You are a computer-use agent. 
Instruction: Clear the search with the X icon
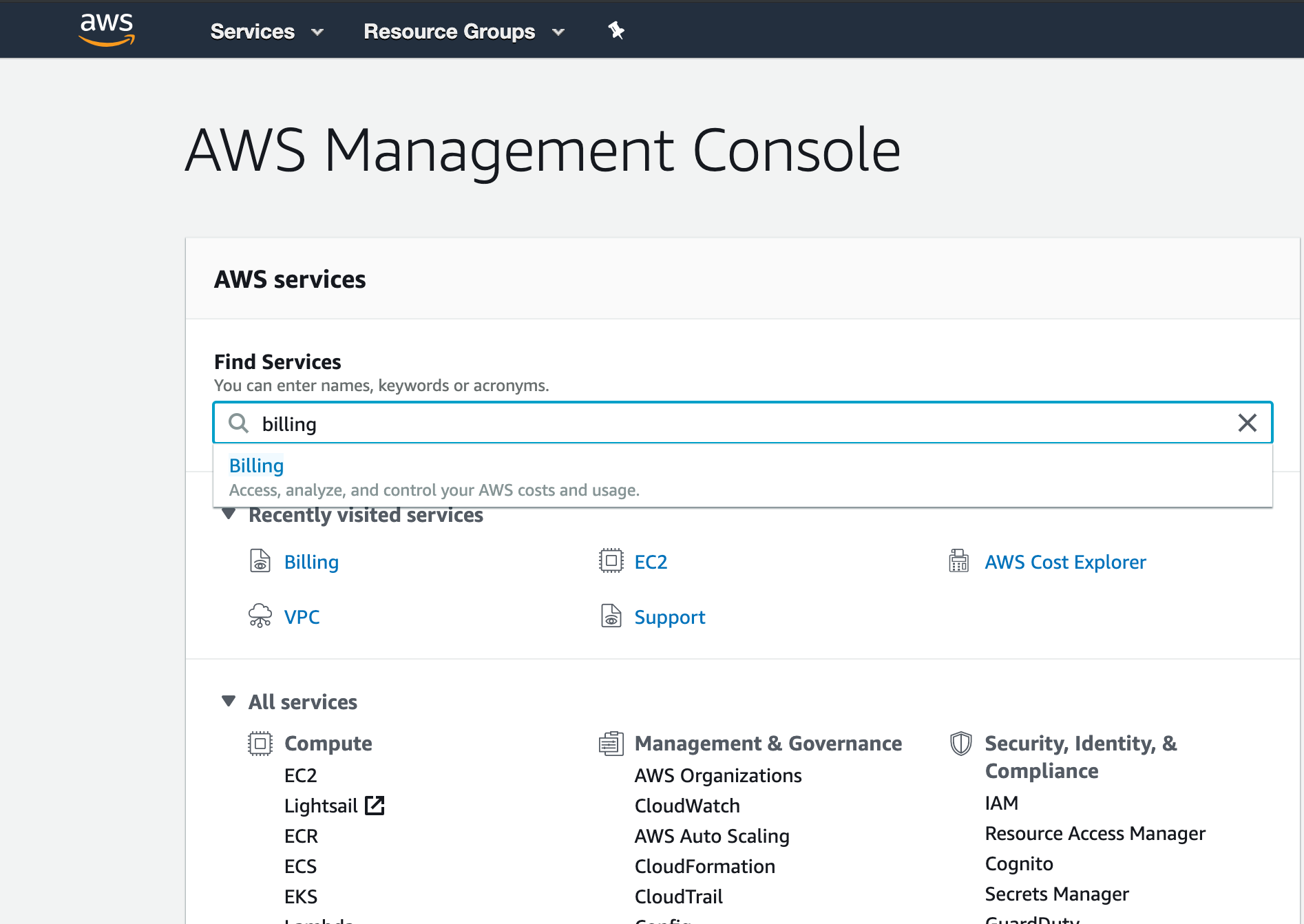1247,423
